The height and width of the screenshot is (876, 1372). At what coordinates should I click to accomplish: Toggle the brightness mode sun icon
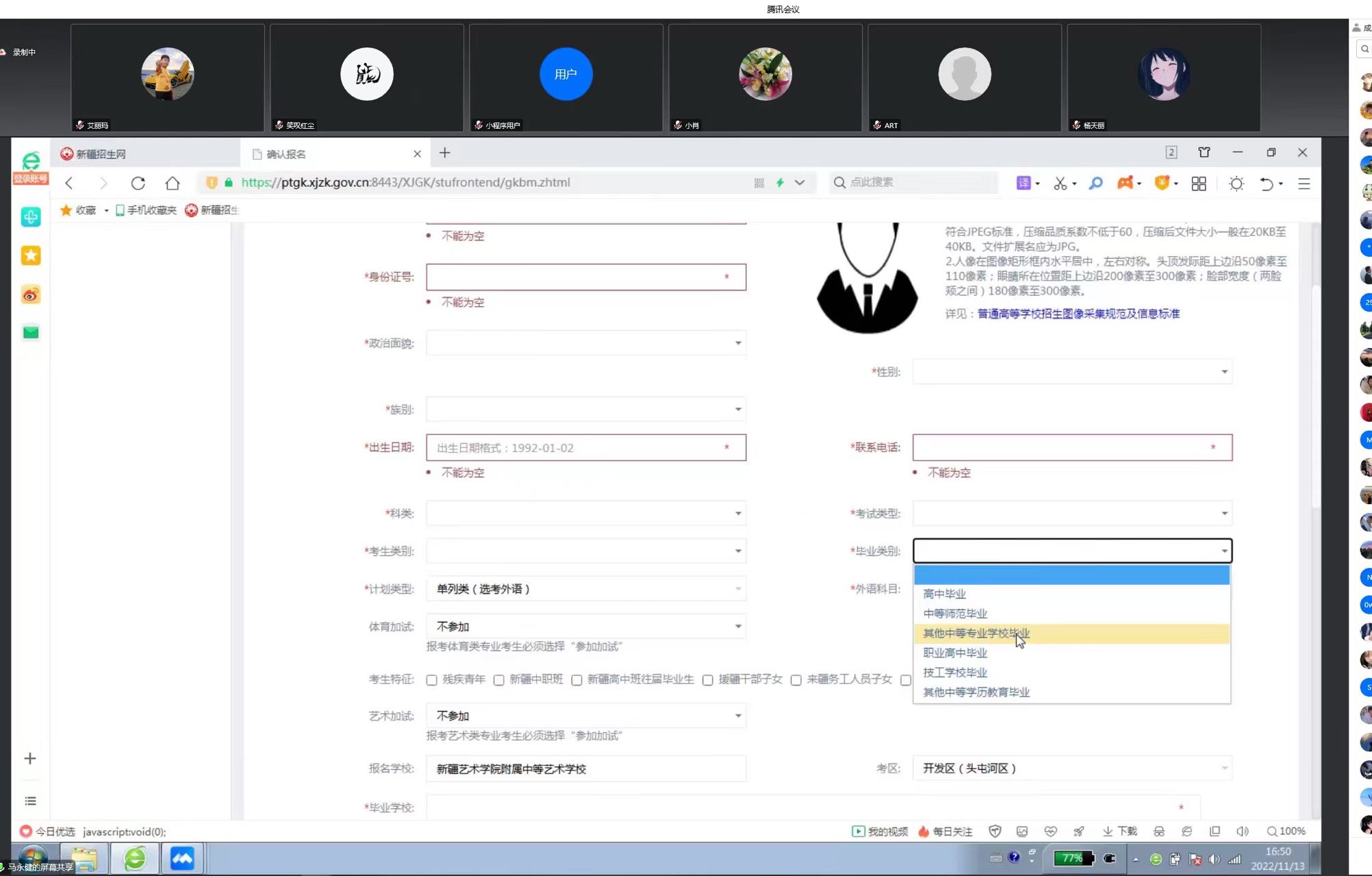[1236, 184]
